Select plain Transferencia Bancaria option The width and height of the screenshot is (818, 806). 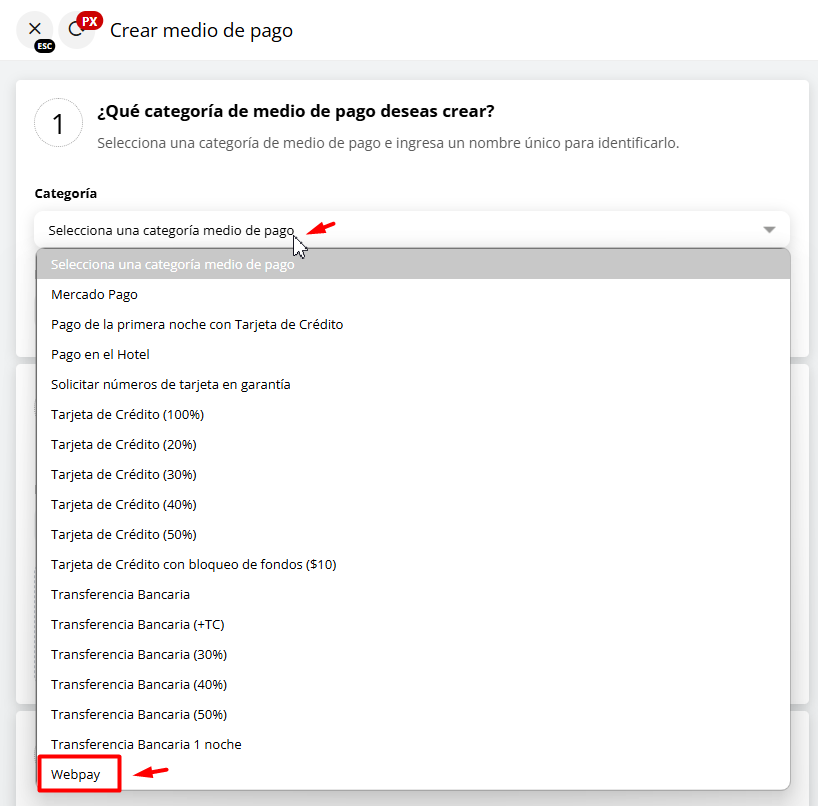pos(120,595)
